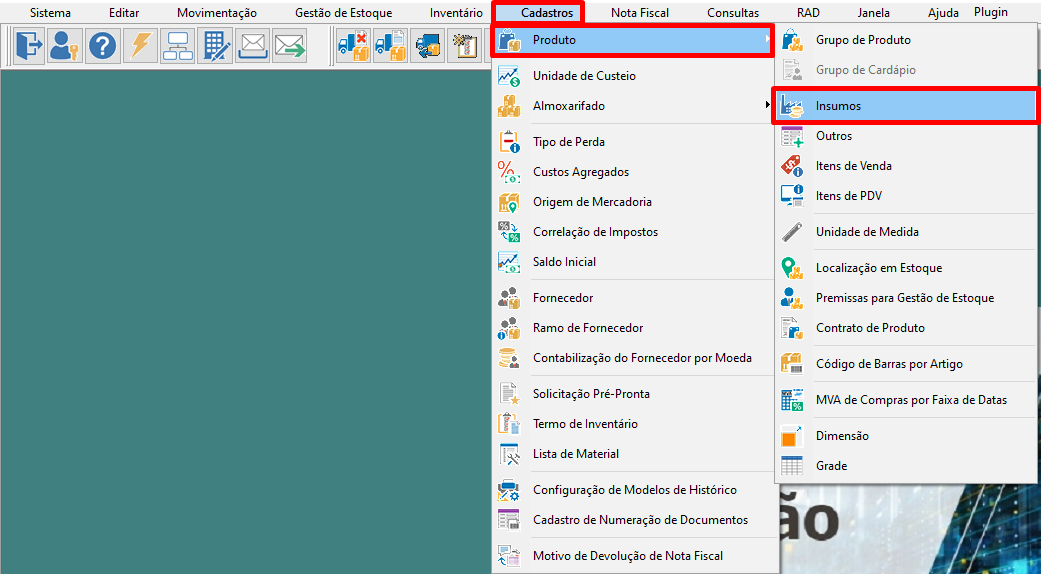Viewport: 1041px width, 574px height.
Task: Click the envelope inbox toolbar icon
Action: (253, 46)
